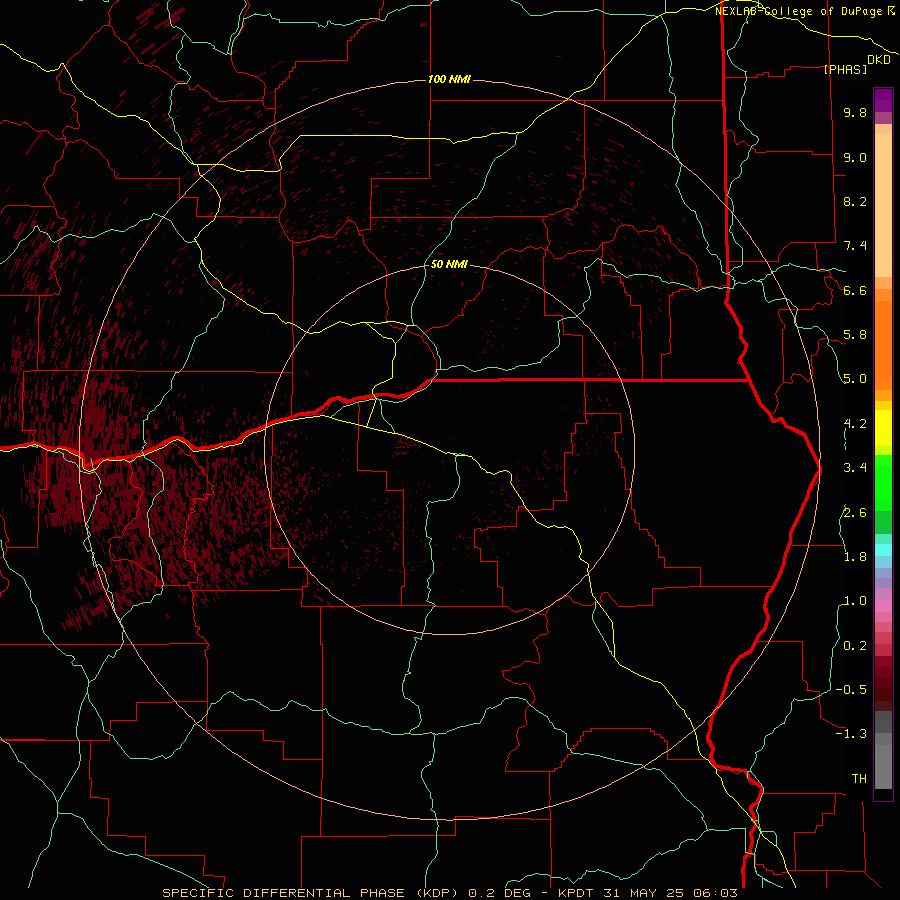Click the 1.8 color scale value
The height and width of the screenshot is (900, 900).
[x=855, y=557]
